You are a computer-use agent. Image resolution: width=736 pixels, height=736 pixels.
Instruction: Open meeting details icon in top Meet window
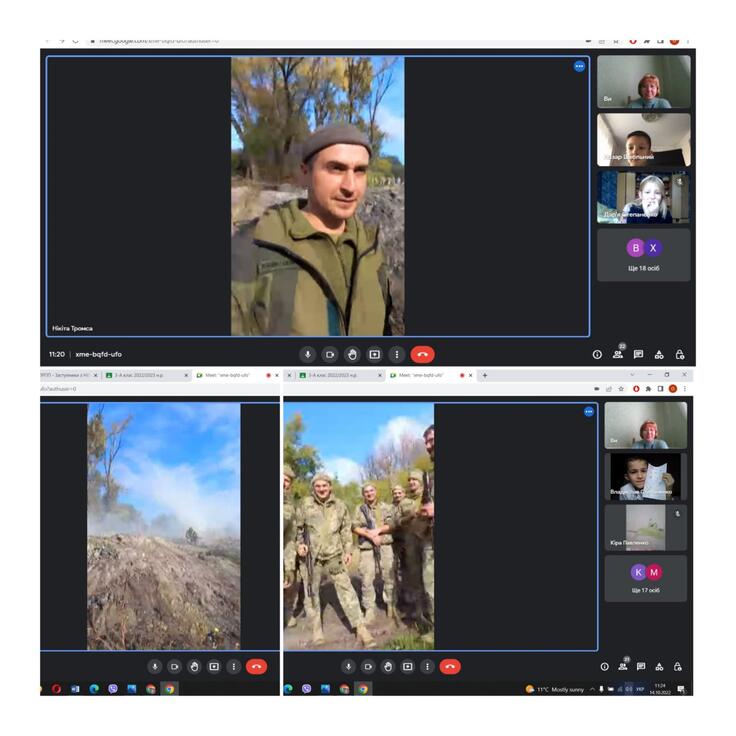[x=597, y=354]
